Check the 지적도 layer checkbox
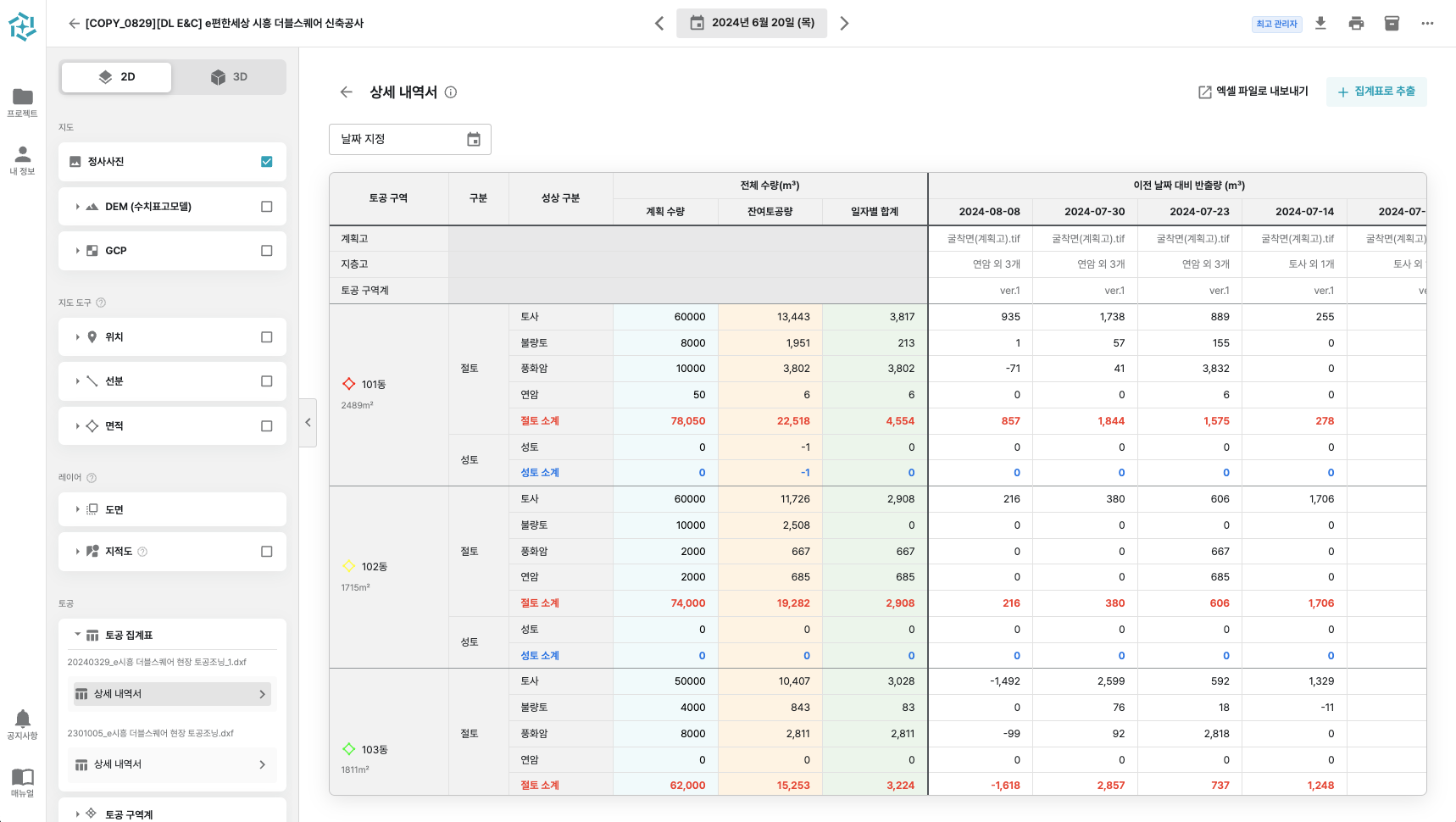Image resolution: width=1456 pixels, height=822 pixels. tap(267, 552)
